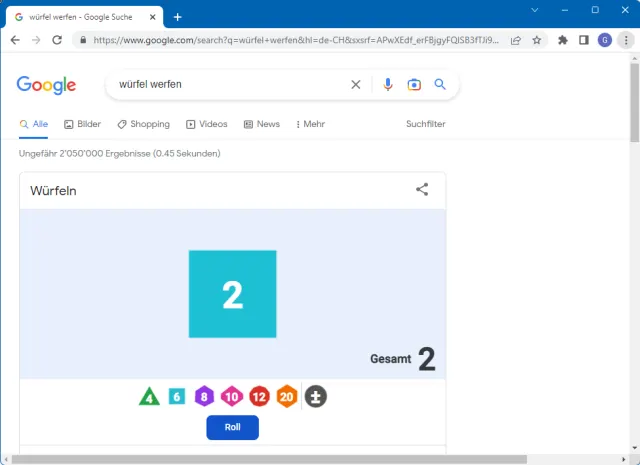This screenshot has width=640, height=465.
Task: Switch to the Videos tab
Action: click(x=207, y=124)
